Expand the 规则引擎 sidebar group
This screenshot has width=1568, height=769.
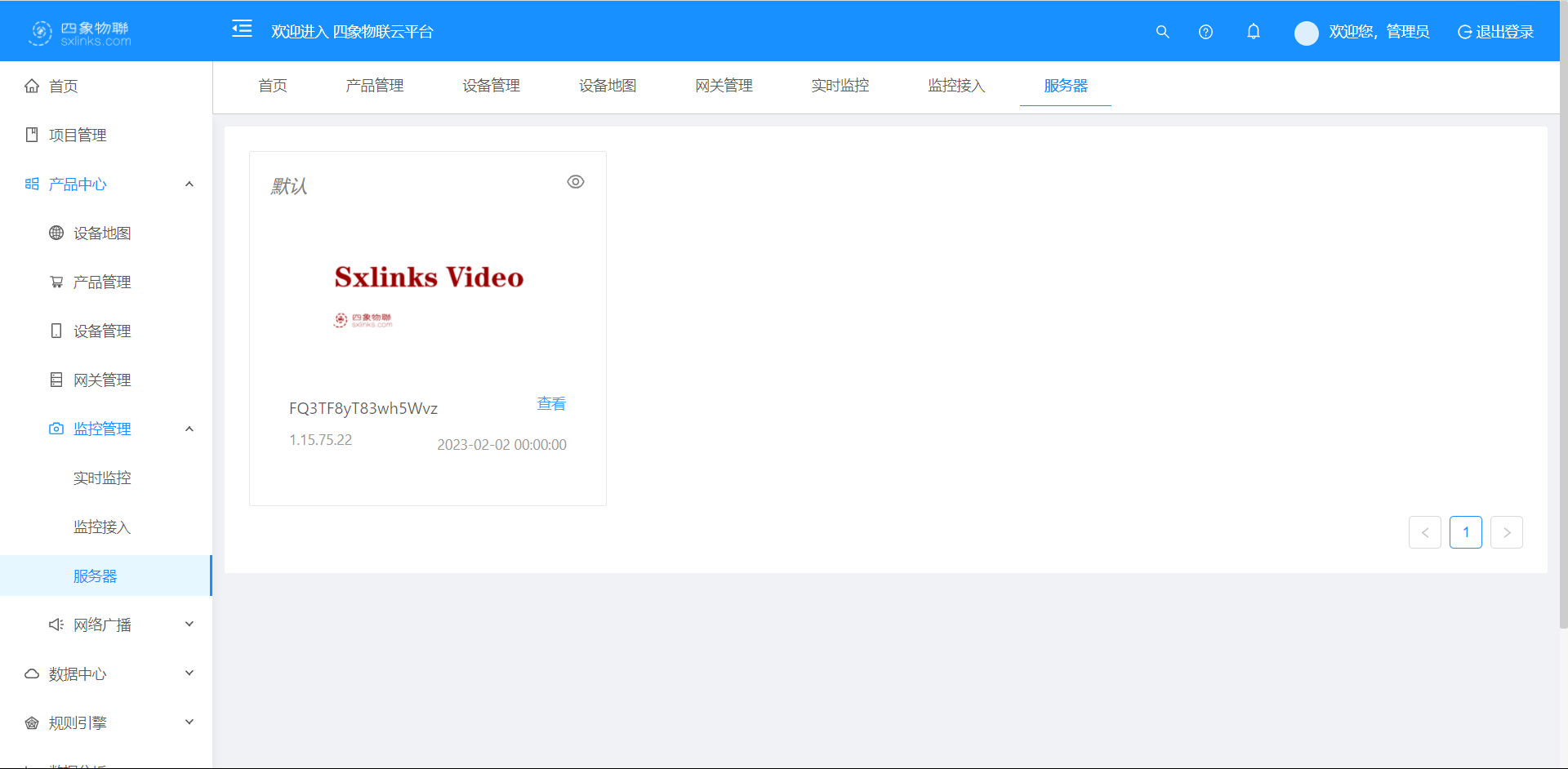(189, 722)
